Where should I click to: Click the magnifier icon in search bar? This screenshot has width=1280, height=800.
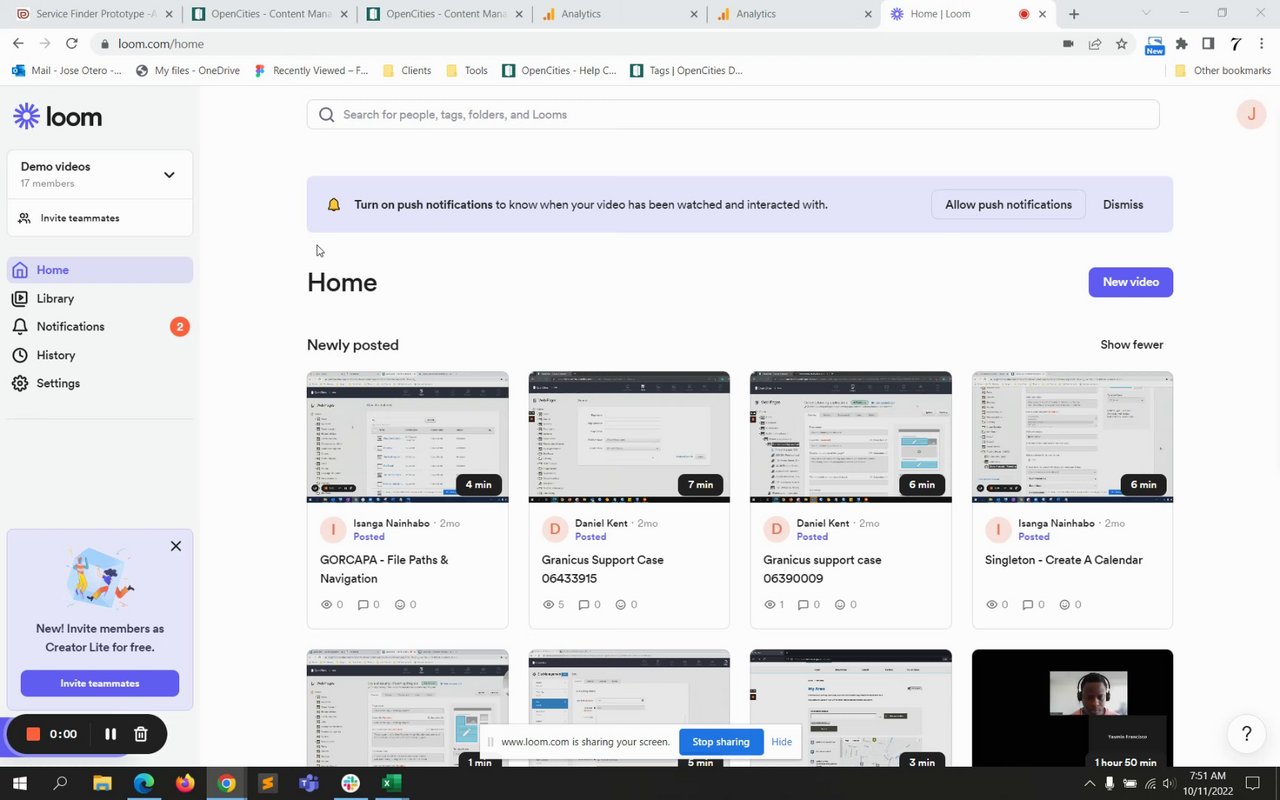pyautogui.click(x=326, y=114)
